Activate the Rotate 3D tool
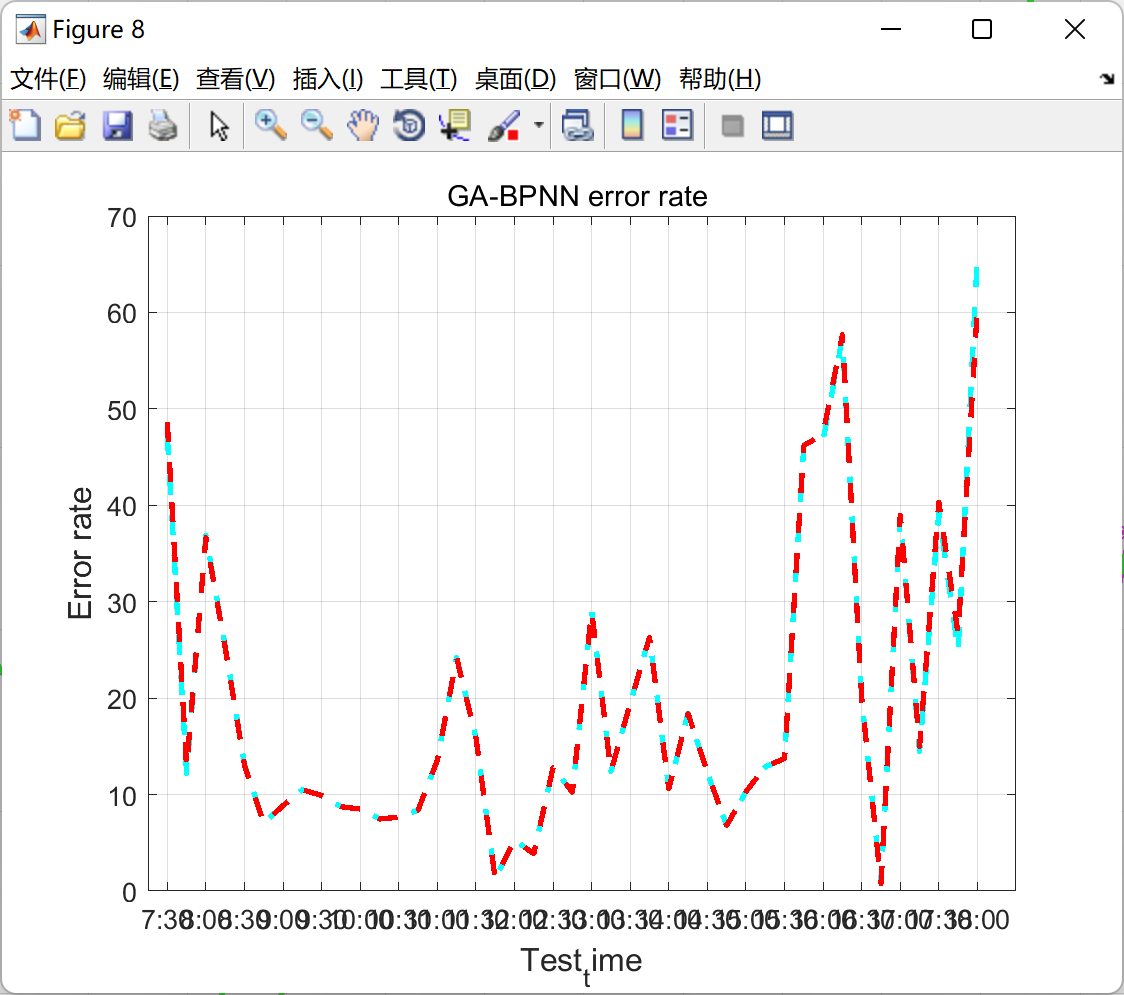 click(408, 125)
